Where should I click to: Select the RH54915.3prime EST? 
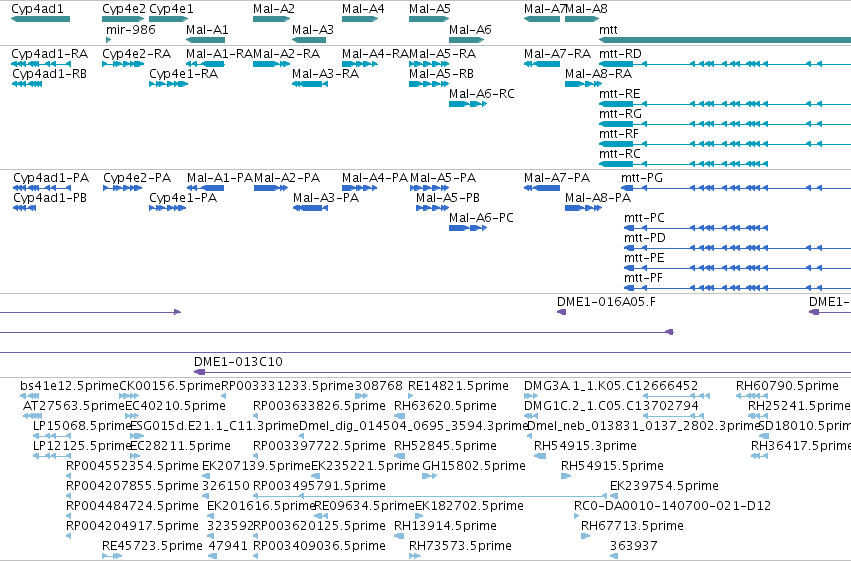[540, 456]
